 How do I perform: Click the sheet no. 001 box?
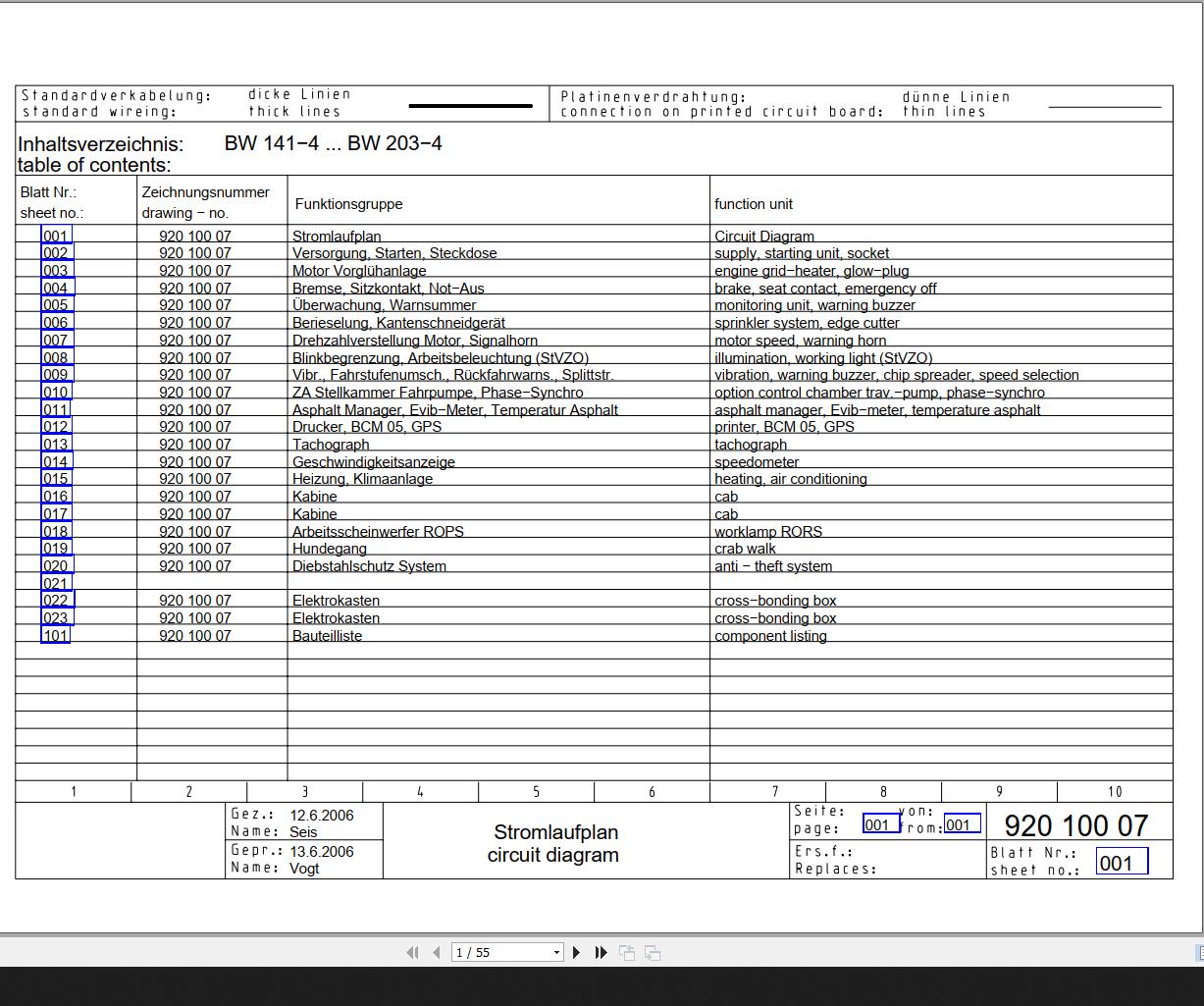click(1122, 863)
